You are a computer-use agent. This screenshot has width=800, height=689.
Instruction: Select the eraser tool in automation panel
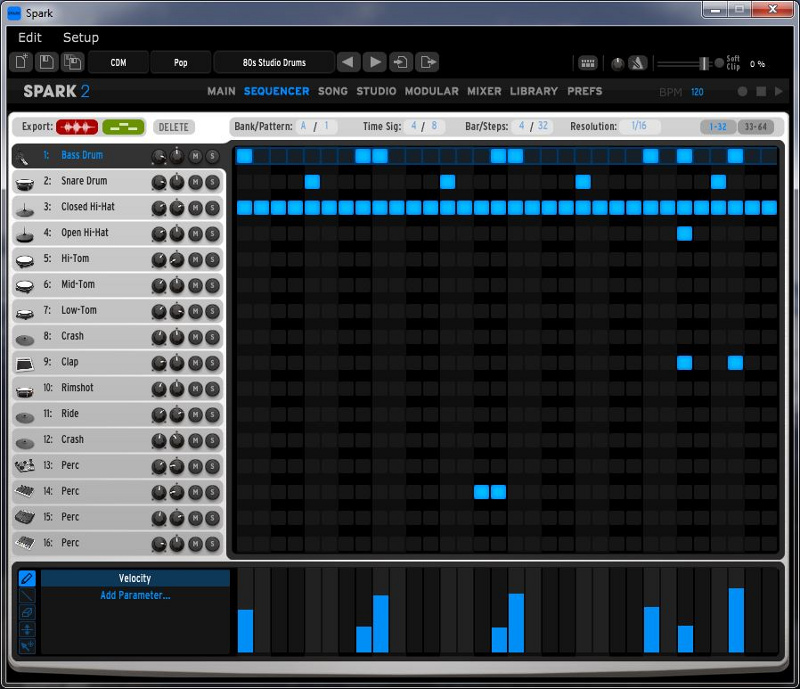27,612
